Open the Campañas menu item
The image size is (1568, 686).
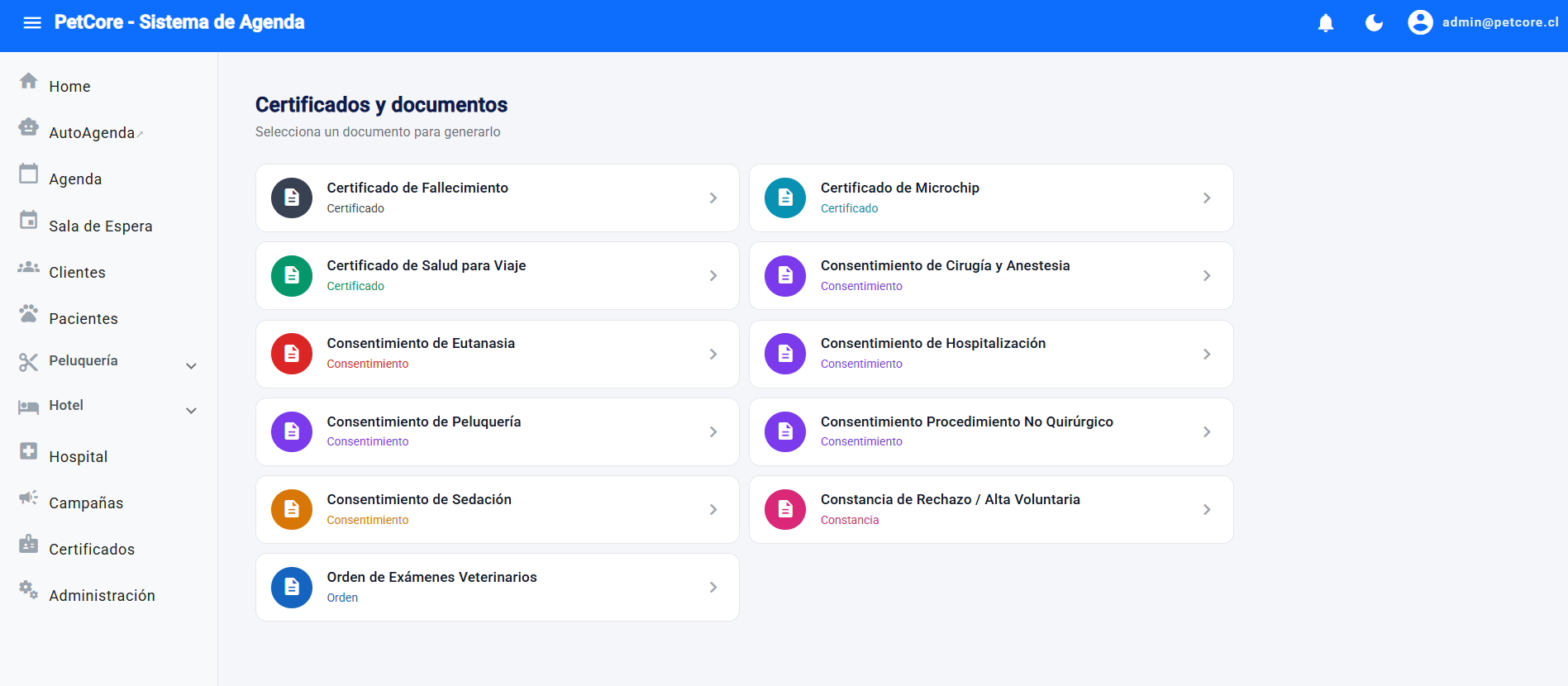tap(86, 503)
